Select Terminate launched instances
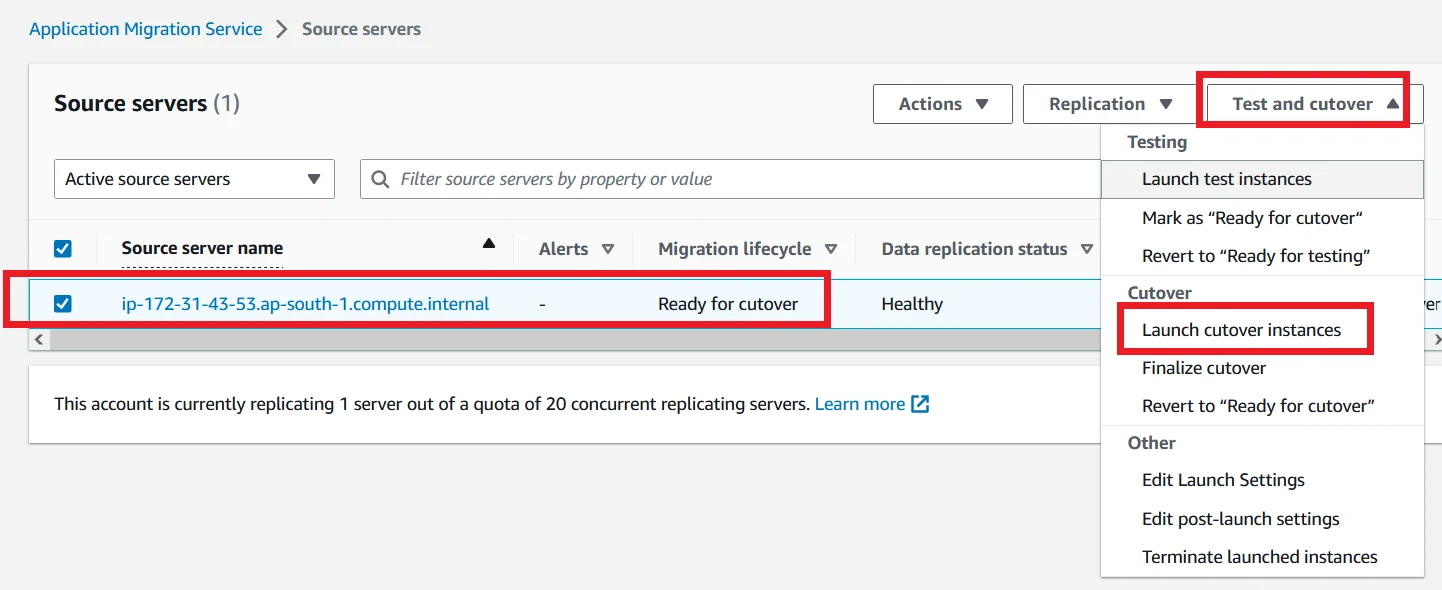 [1262, 557]
